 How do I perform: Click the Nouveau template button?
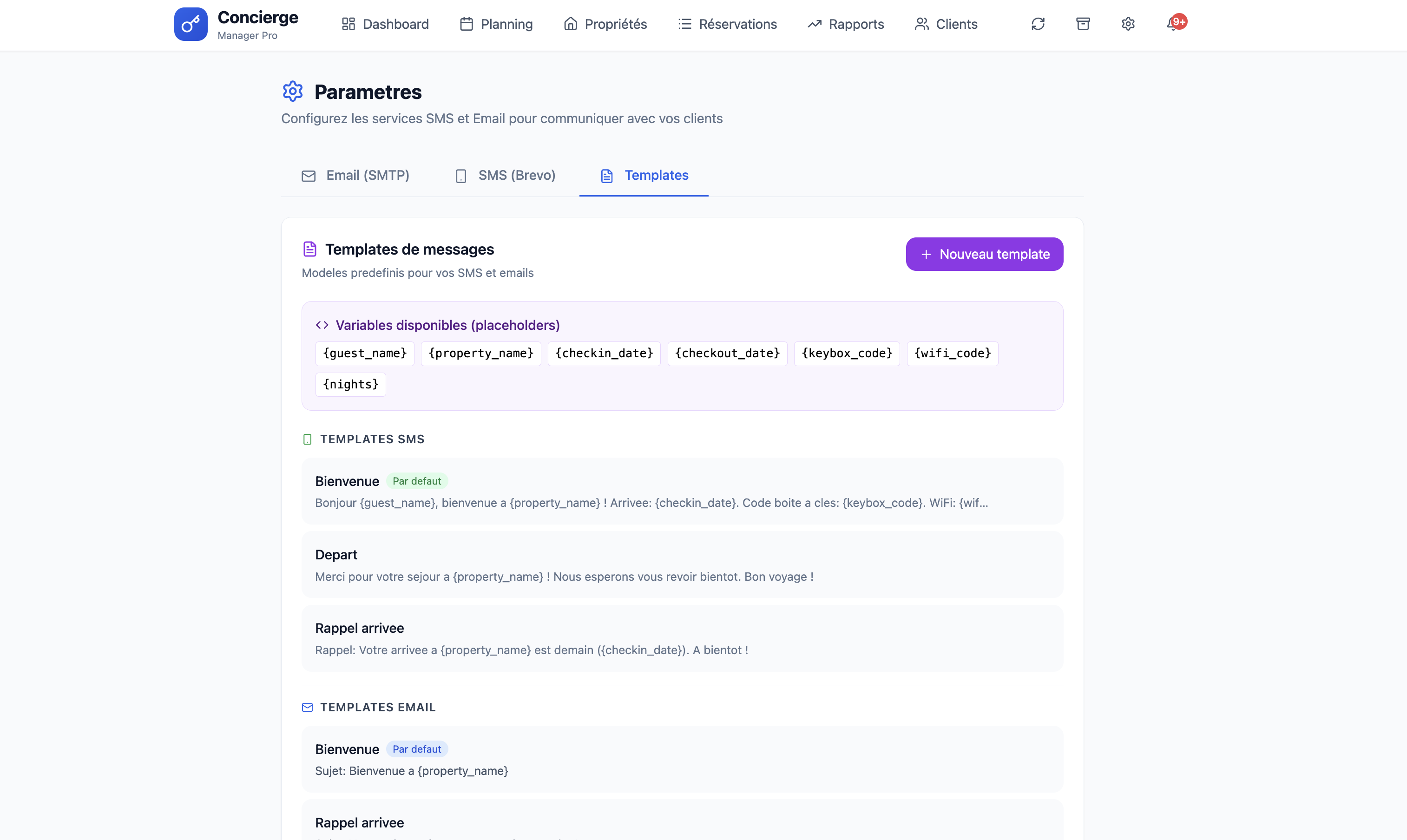click(984, 254)
